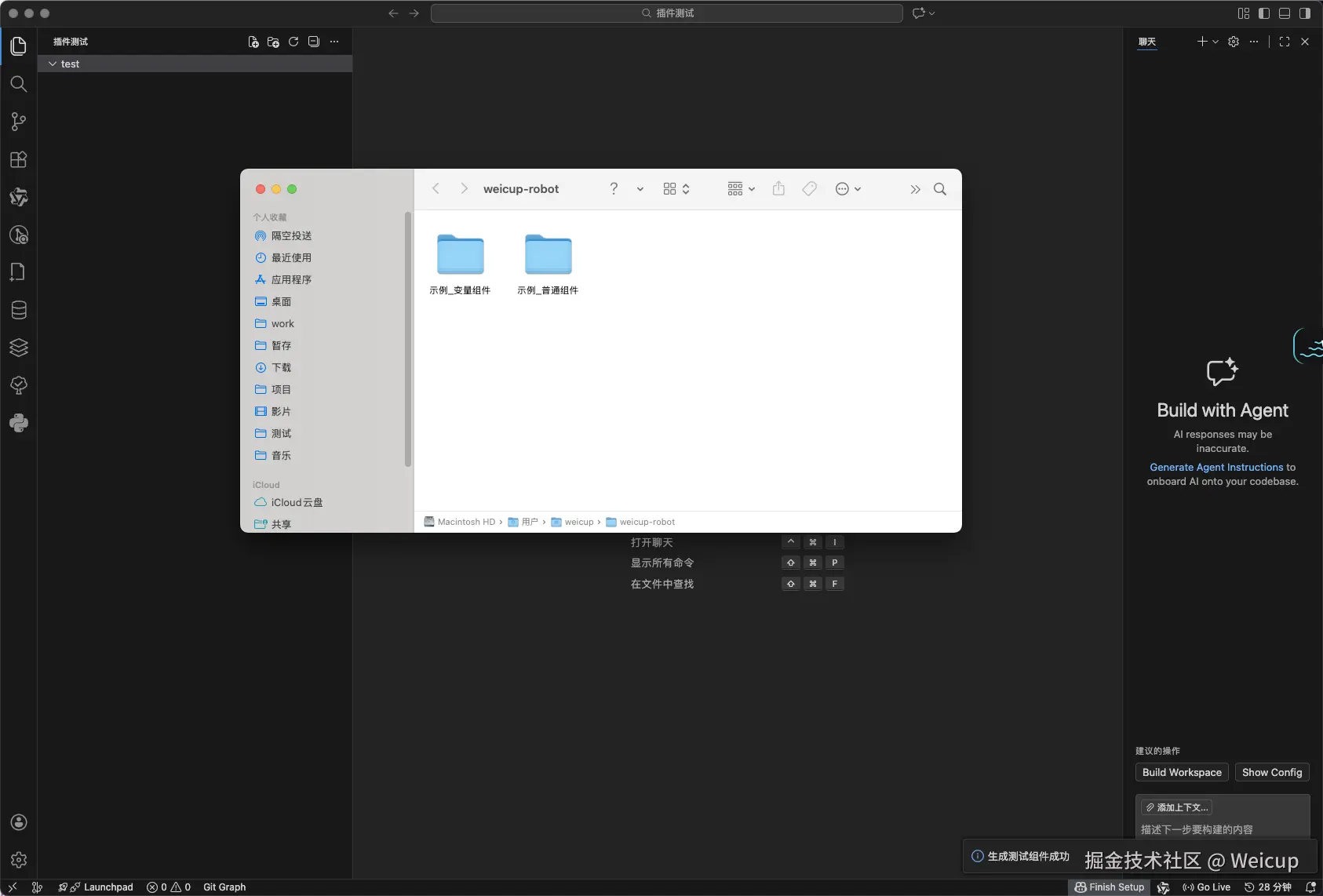Click New Folder icon in explorer header
Screen dimensions: 1323x896
coord(273,42)
